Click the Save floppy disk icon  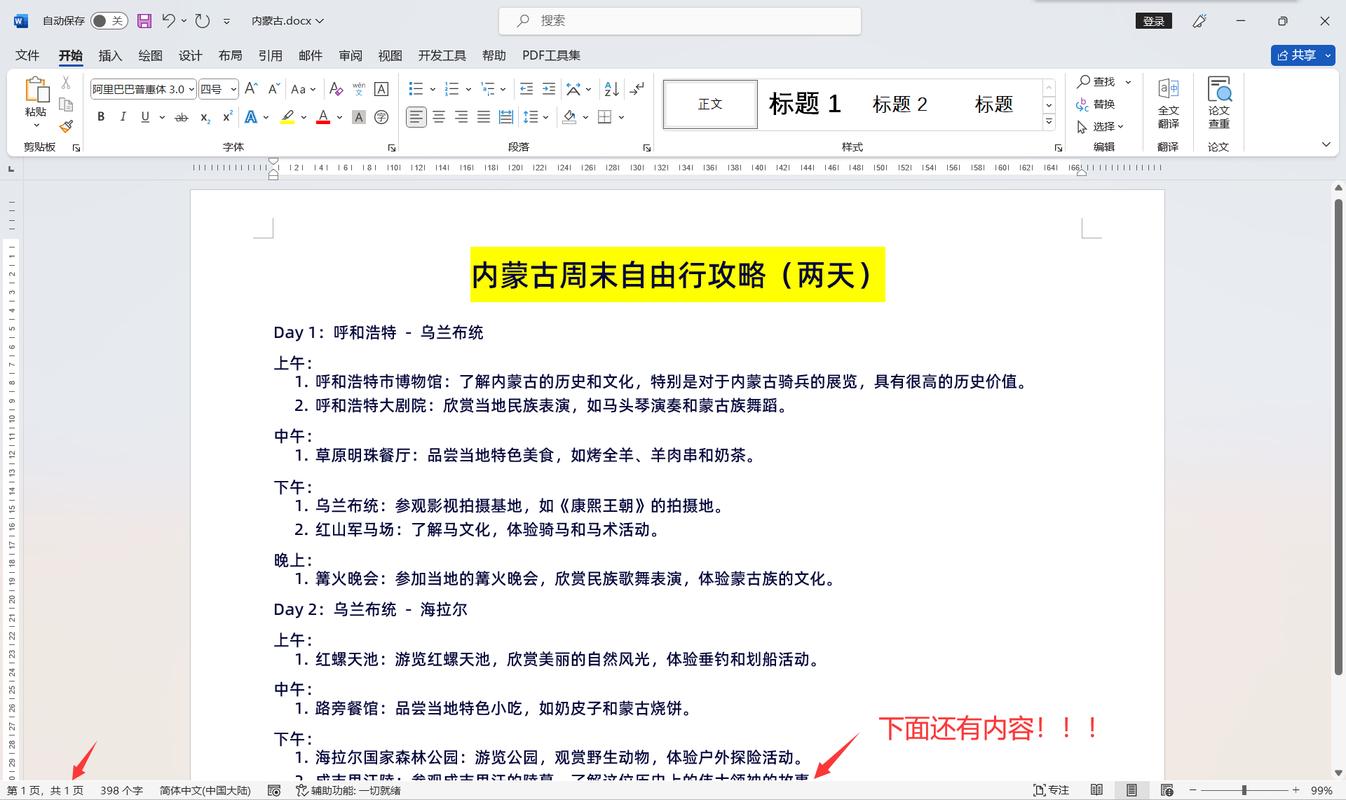(x=144, y=20)
